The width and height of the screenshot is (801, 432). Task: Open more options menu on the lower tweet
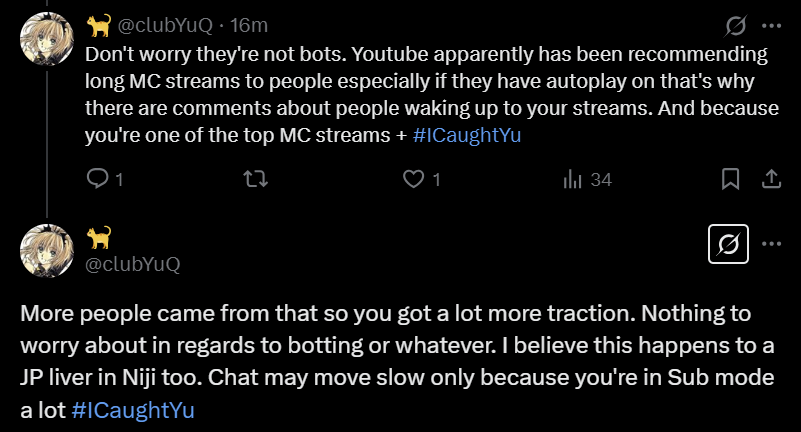tap(771, 243)
